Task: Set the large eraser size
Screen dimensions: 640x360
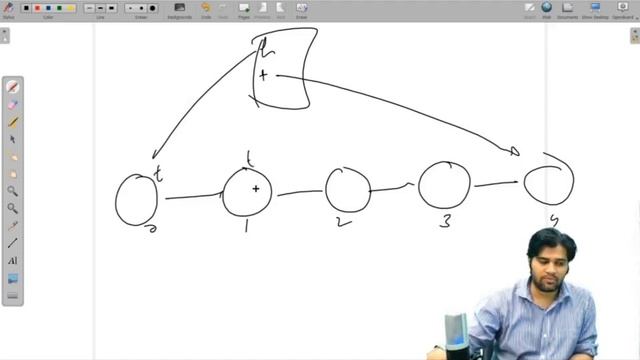Action: (x=152, y=8)
